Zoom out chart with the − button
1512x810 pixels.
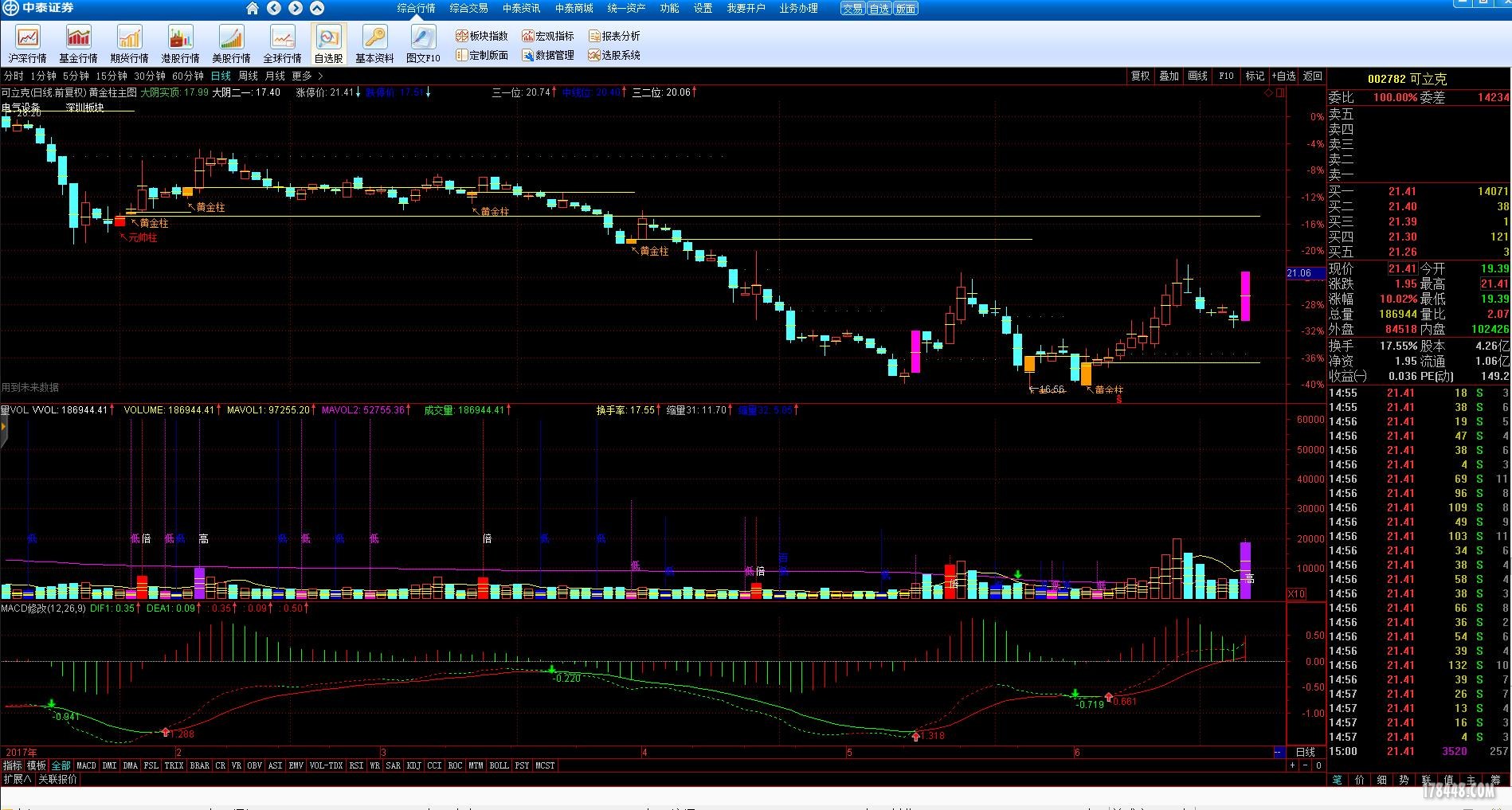pyautogui.click(x=1306, y=765)
